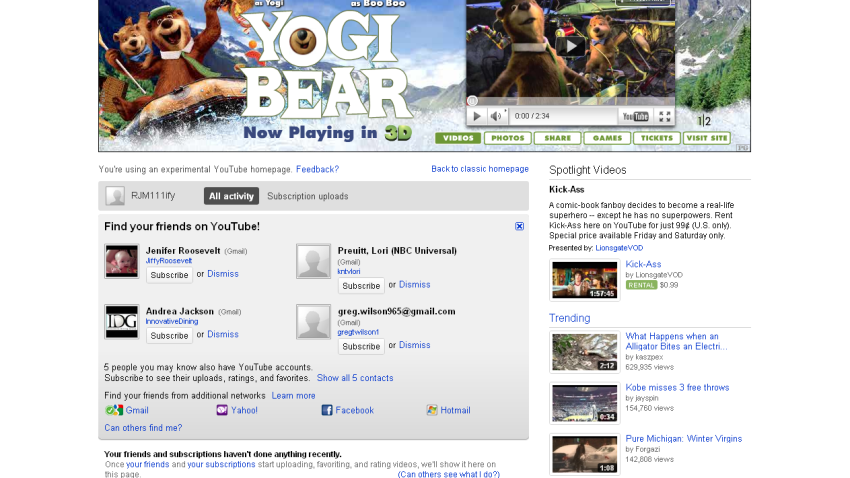Open the VIDEOS tab on the Yogi Bear banner
The height and width of the screenshot is (478, 850).
point(458,138)
